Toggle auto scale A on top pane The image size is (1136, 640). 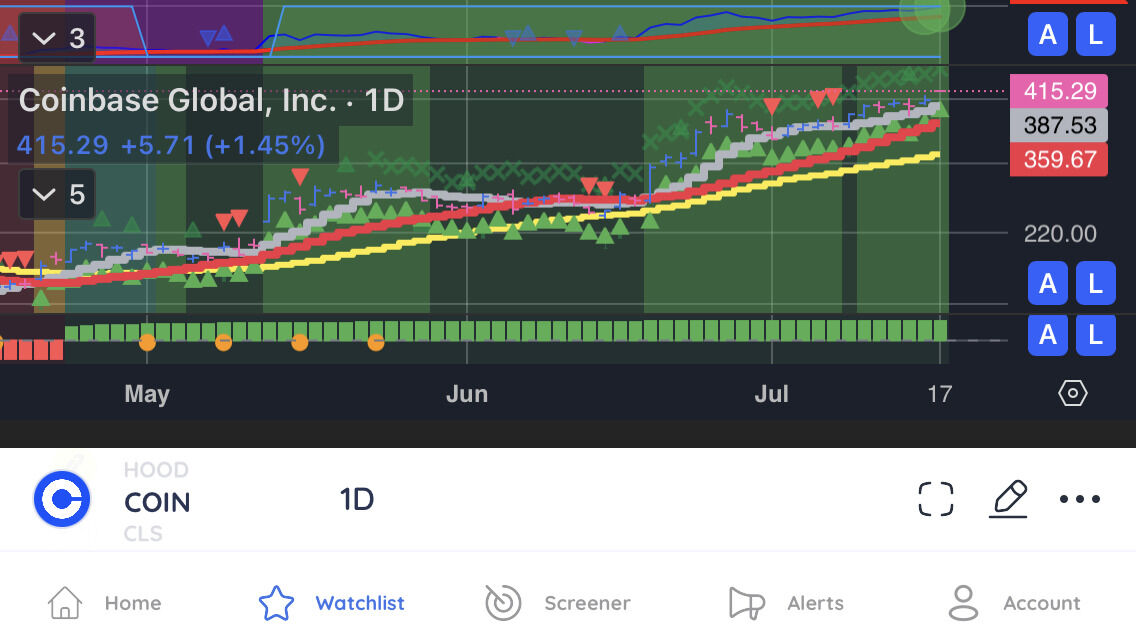tap(1048, 34)
